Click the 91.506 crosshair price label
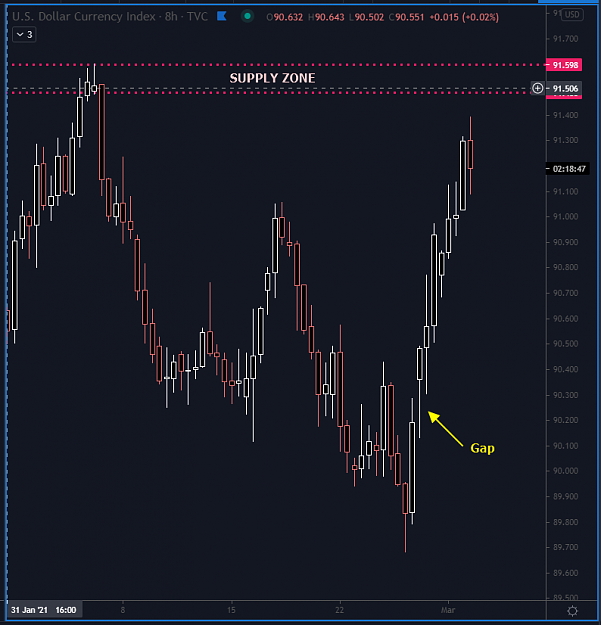 coord(565,88)
